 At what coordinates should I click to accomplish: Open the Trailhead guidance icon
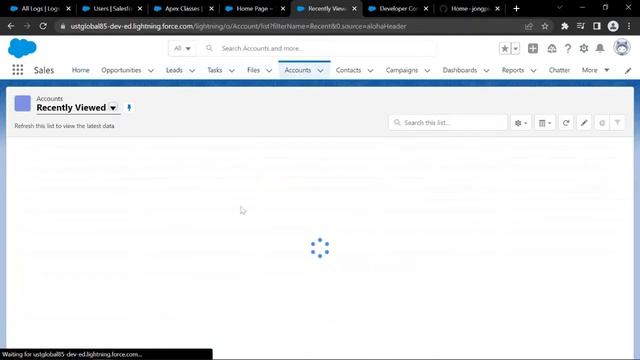(552, 48)
